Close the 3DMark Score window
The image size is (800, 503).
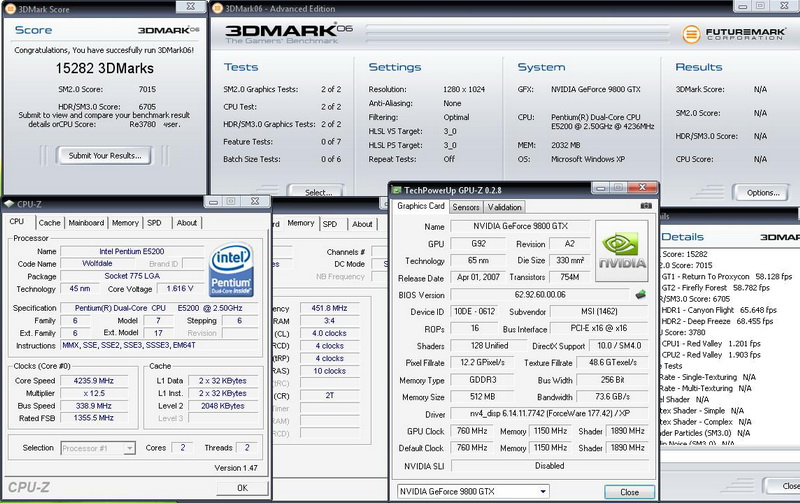tap(190, 6)
